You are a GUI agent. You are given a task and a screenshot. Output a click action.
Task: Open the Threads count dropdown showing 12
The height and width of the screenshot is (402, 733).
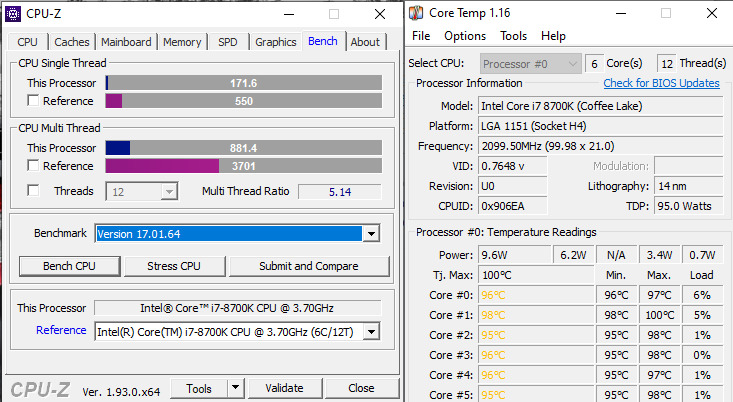pyautogui.click(x=142, y=192)
